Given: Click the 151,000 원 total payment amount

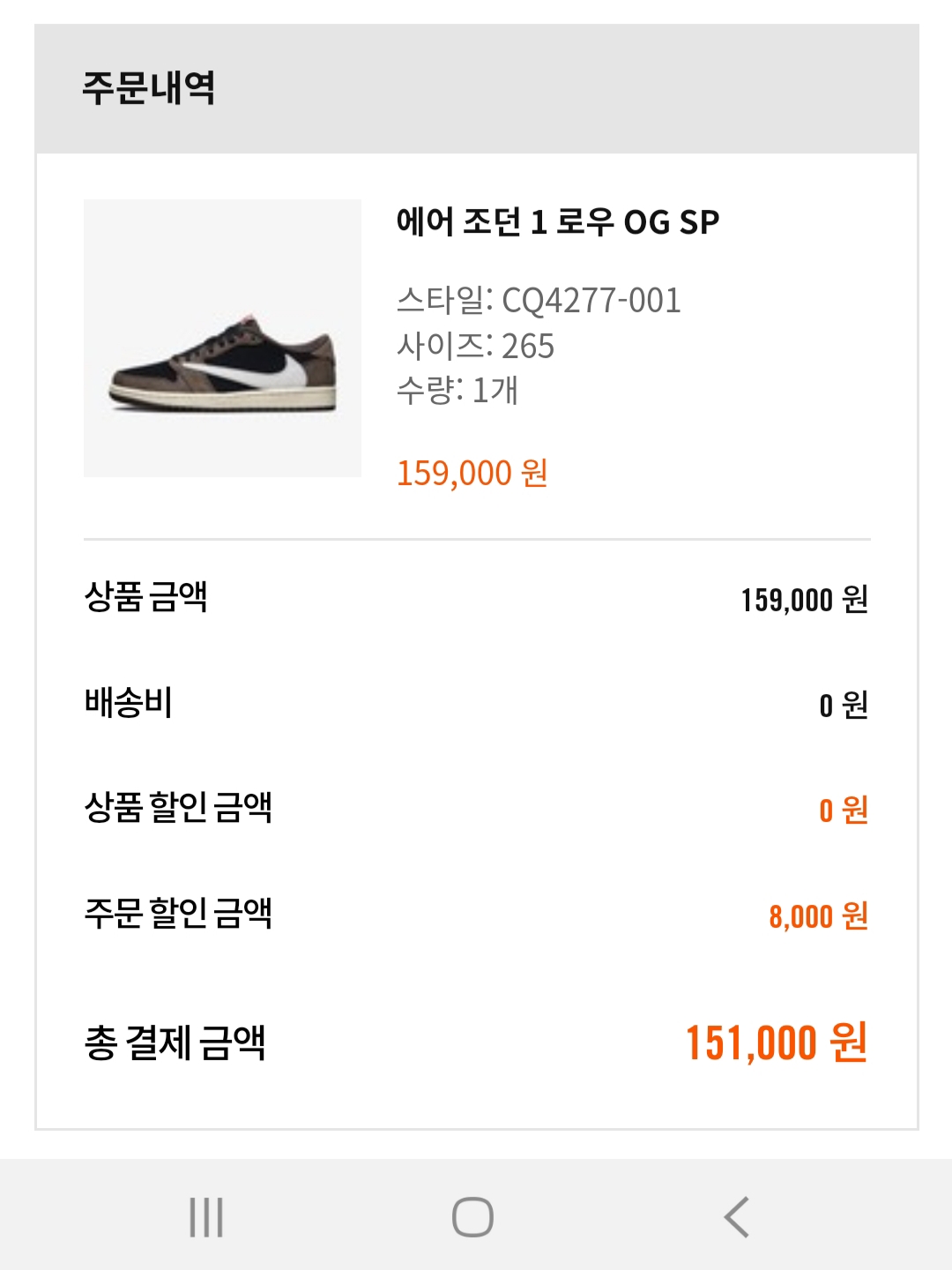Looking at the screenshot, I should point(776,1043).
